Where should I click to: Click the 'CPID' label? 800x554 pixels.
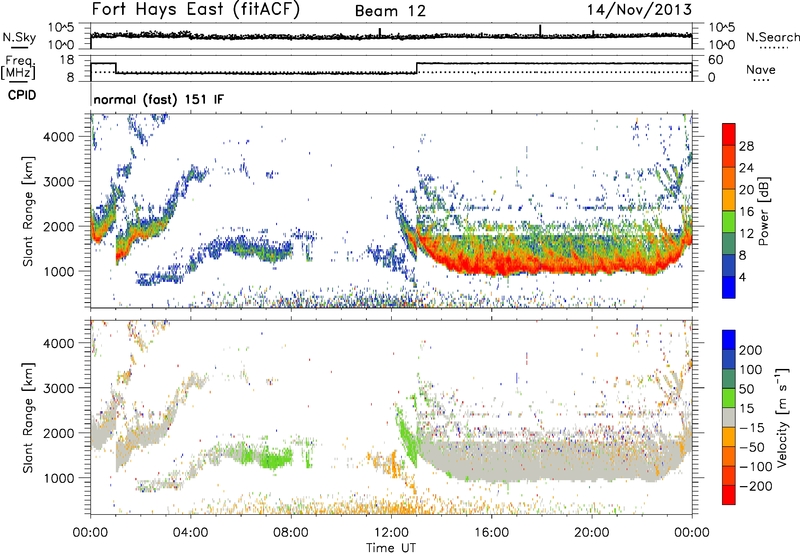22,95
